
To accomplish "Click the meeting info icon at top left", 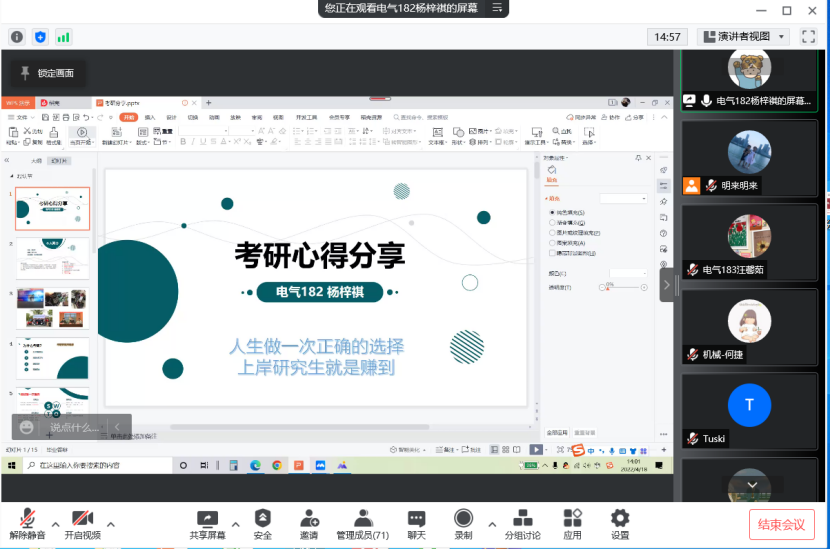I will 17,37.
